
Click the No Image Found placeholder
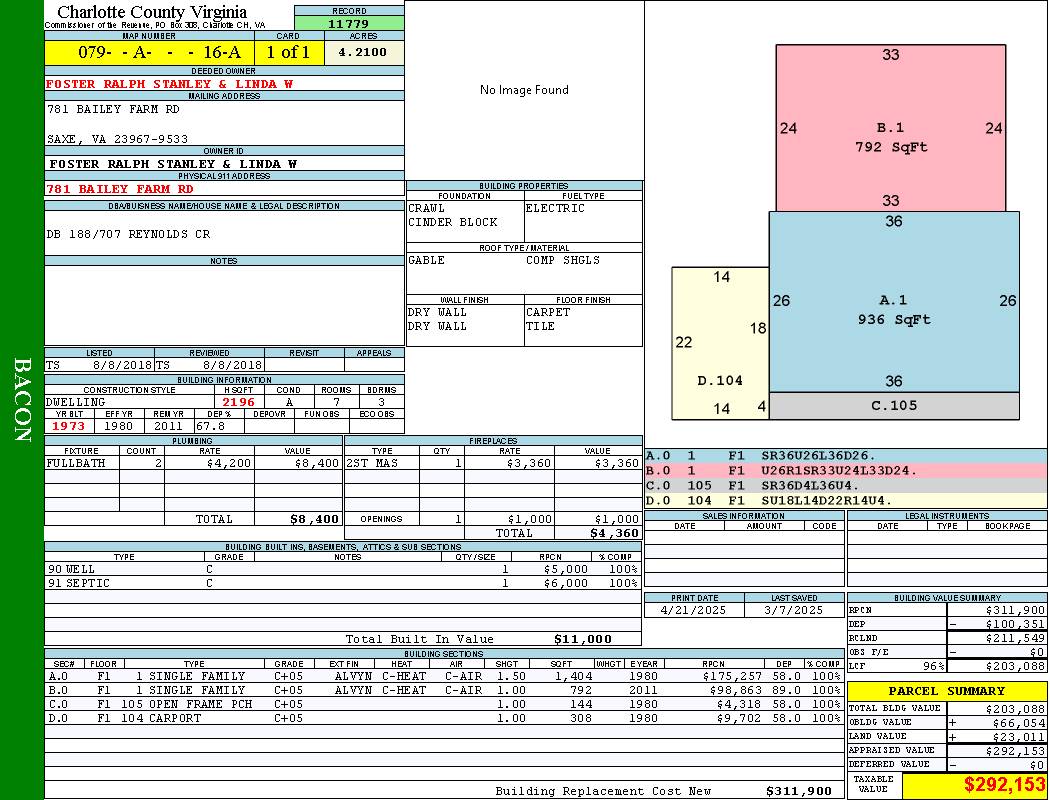(x=524, y=90)
